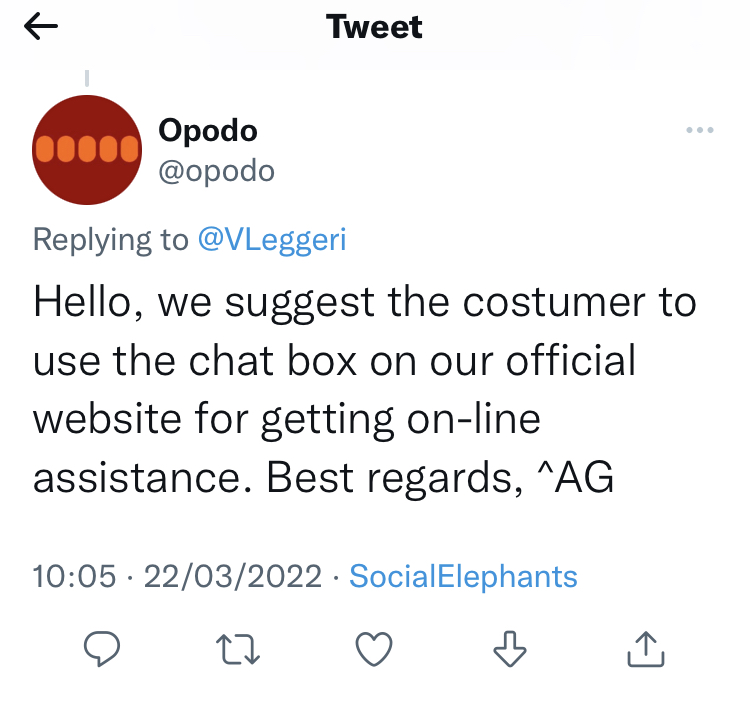Open the @VLeggeri profile link
This screenshot has height=701, width=750.
[x=272, y=240]
